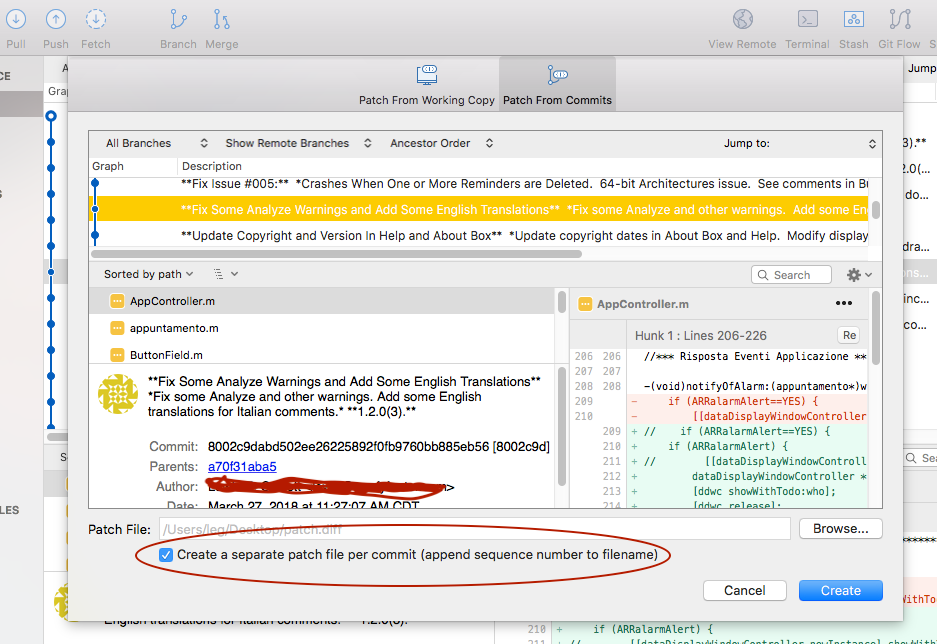Click the ellipsis icon beside AppController.m
This screenshot has width=937, height=644.
[x=844, y=302]
